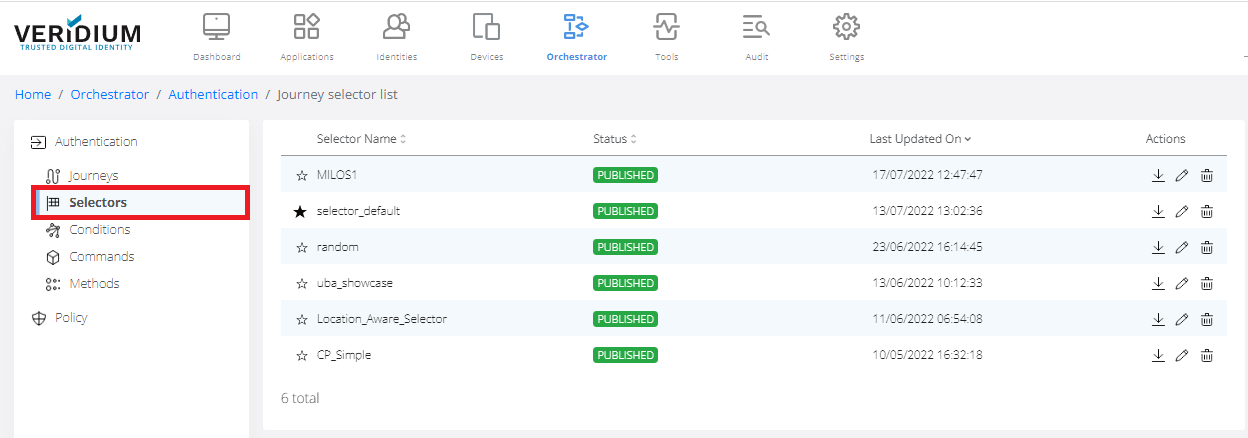This screenshot has width=1248, height=438.
Task: Open the Settings gear page
Action: (846, 38)
